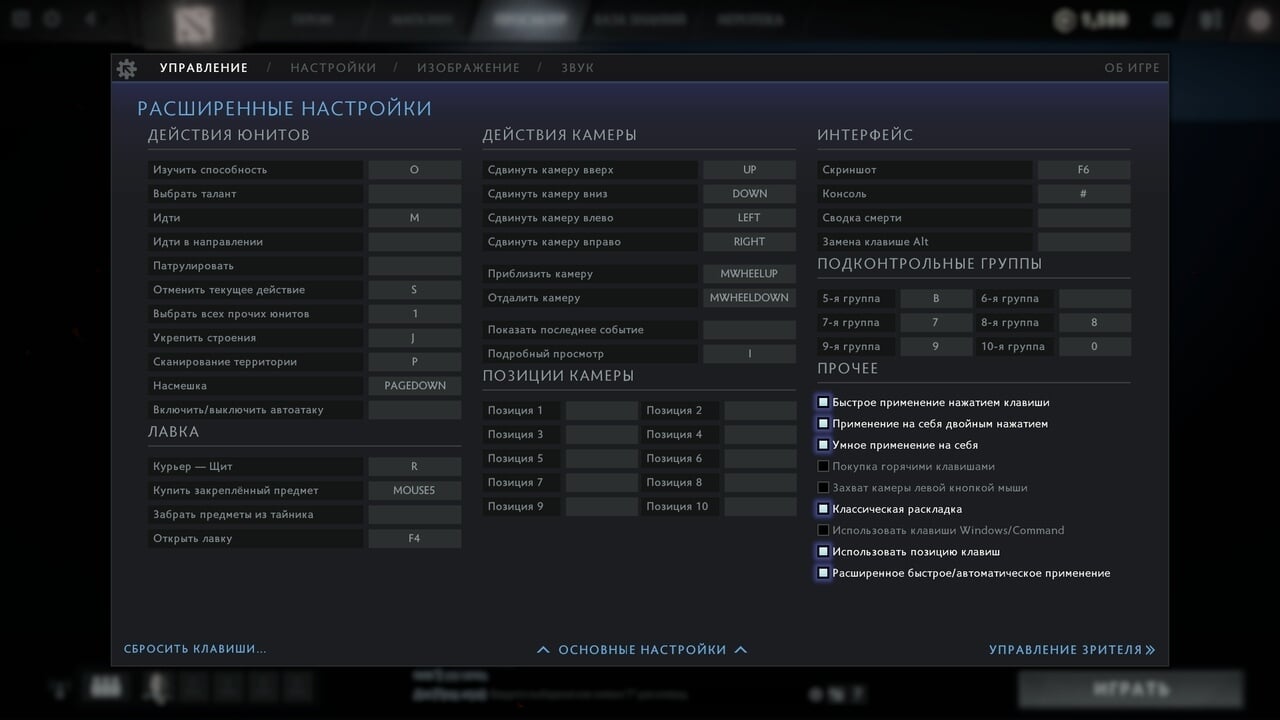Set key for Позиция 2
The width and height of the screenshot is (1280, 720).
coord(760,411)
